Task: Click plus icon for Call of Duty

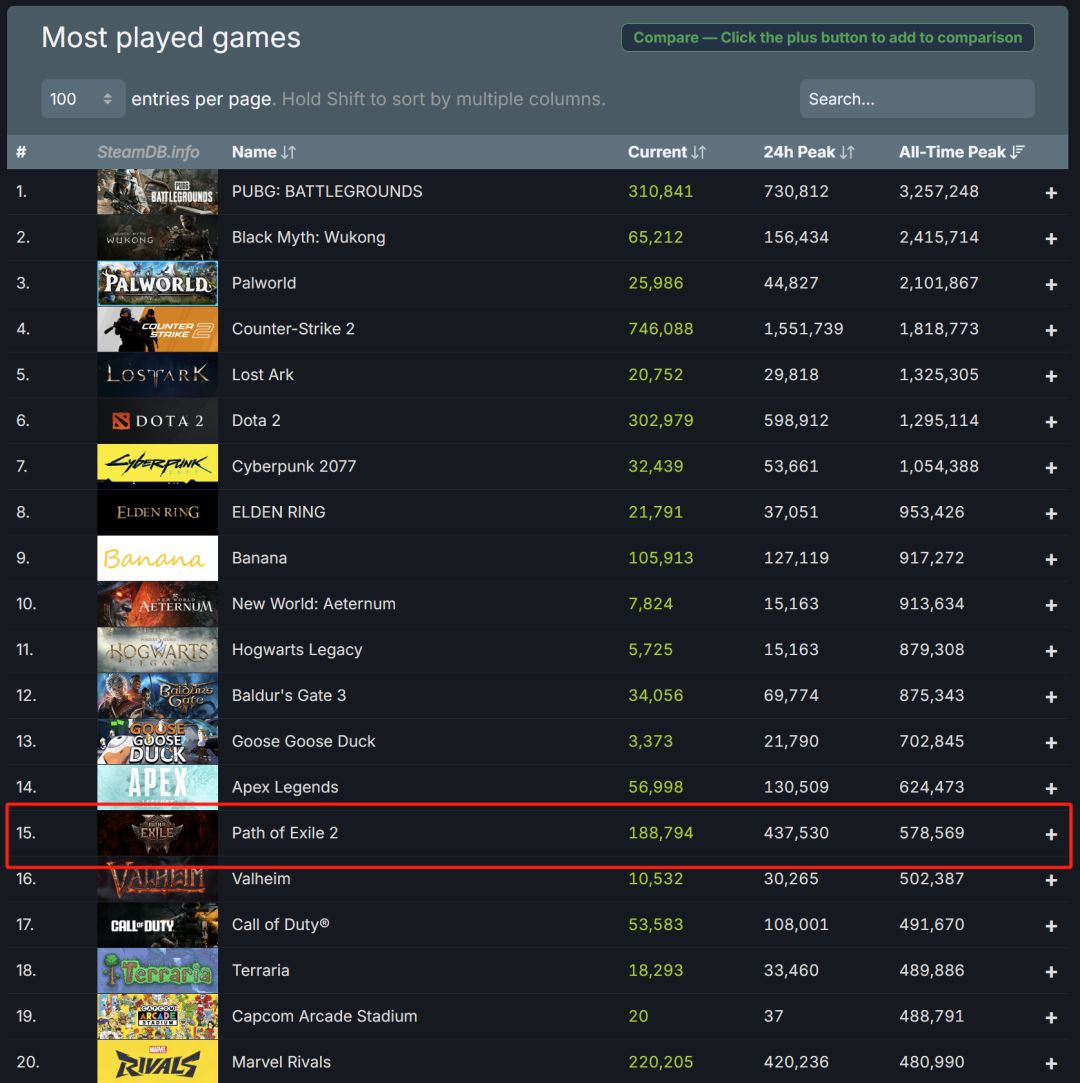Action: 1051,926
